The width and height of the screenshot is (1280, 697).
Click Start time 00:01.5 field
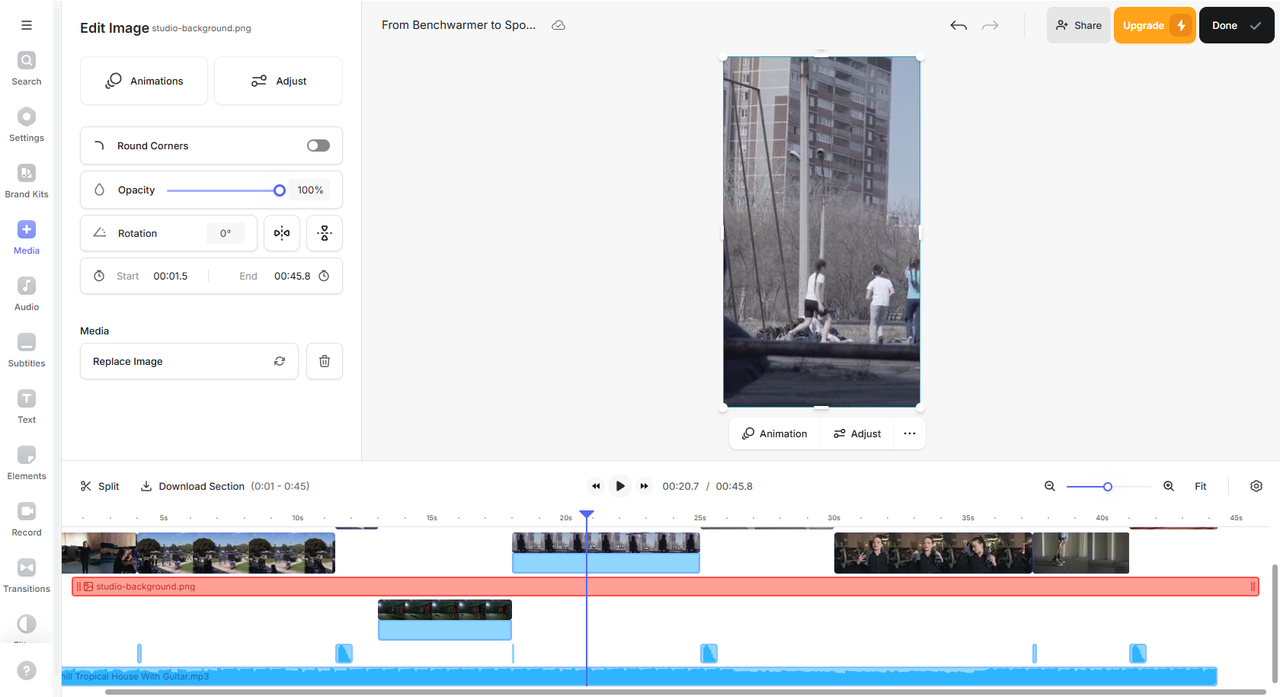(x=170, y=276)
